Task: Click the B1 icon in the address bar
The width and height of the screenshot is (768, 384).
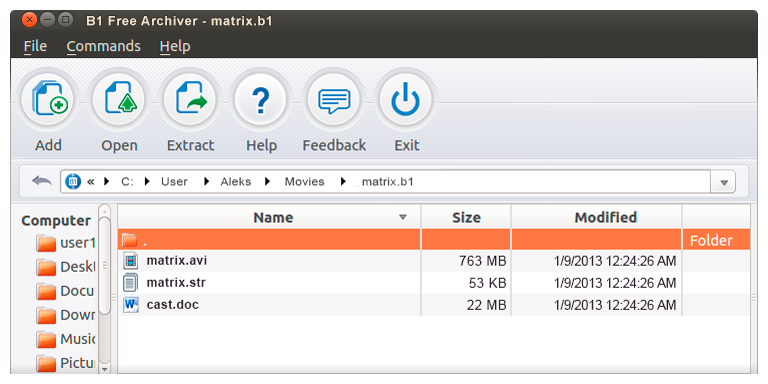Action: coord(73,182)
